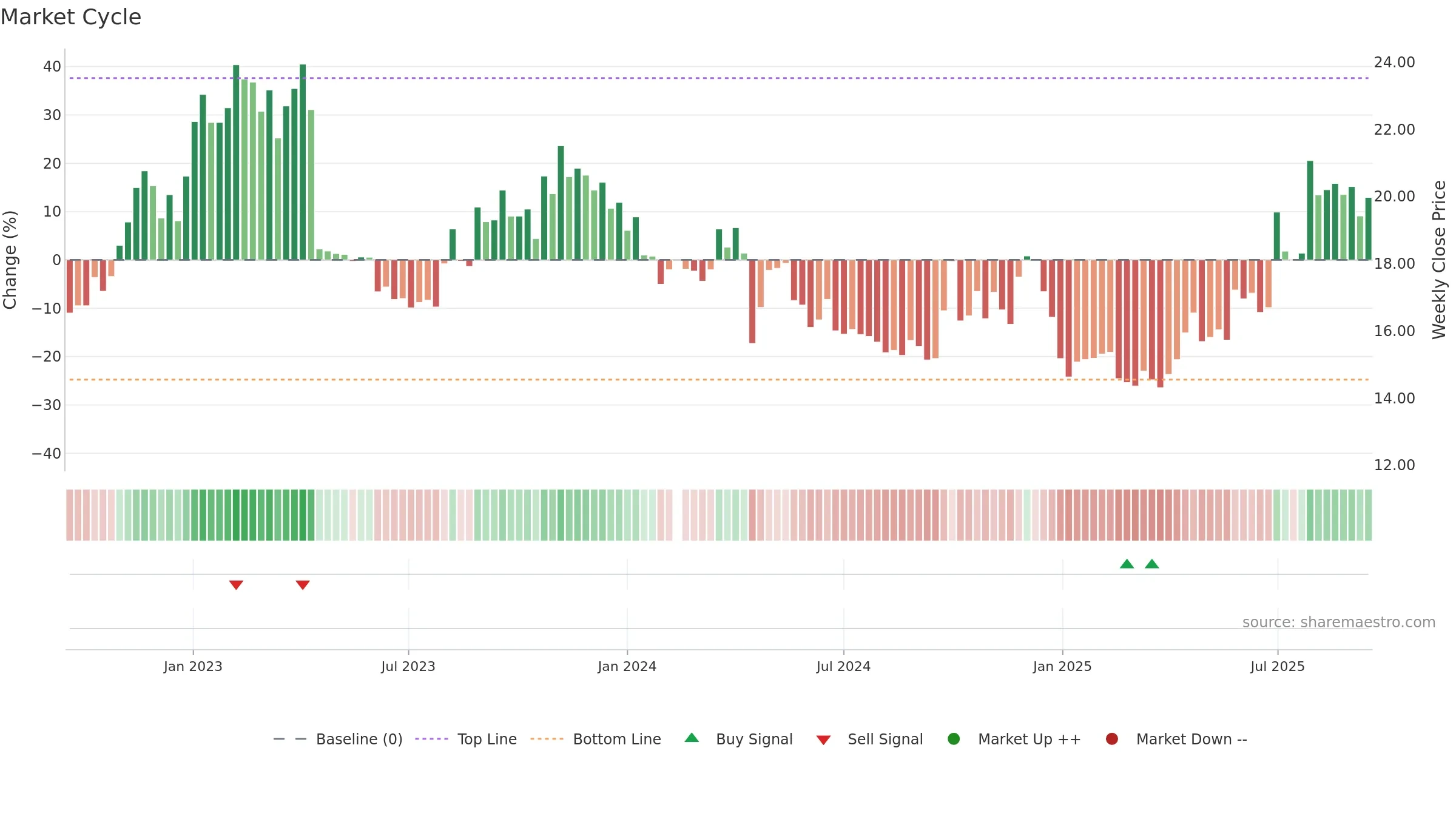Click the Weekly Close Price axis title
The image size is (1456, 819).
[x=1439, y=260]
